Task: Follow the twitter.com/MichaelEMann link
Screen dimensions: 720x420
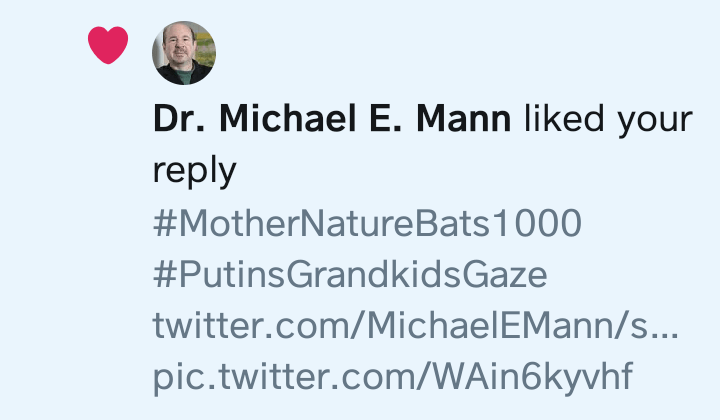Action: pos(415,326)
